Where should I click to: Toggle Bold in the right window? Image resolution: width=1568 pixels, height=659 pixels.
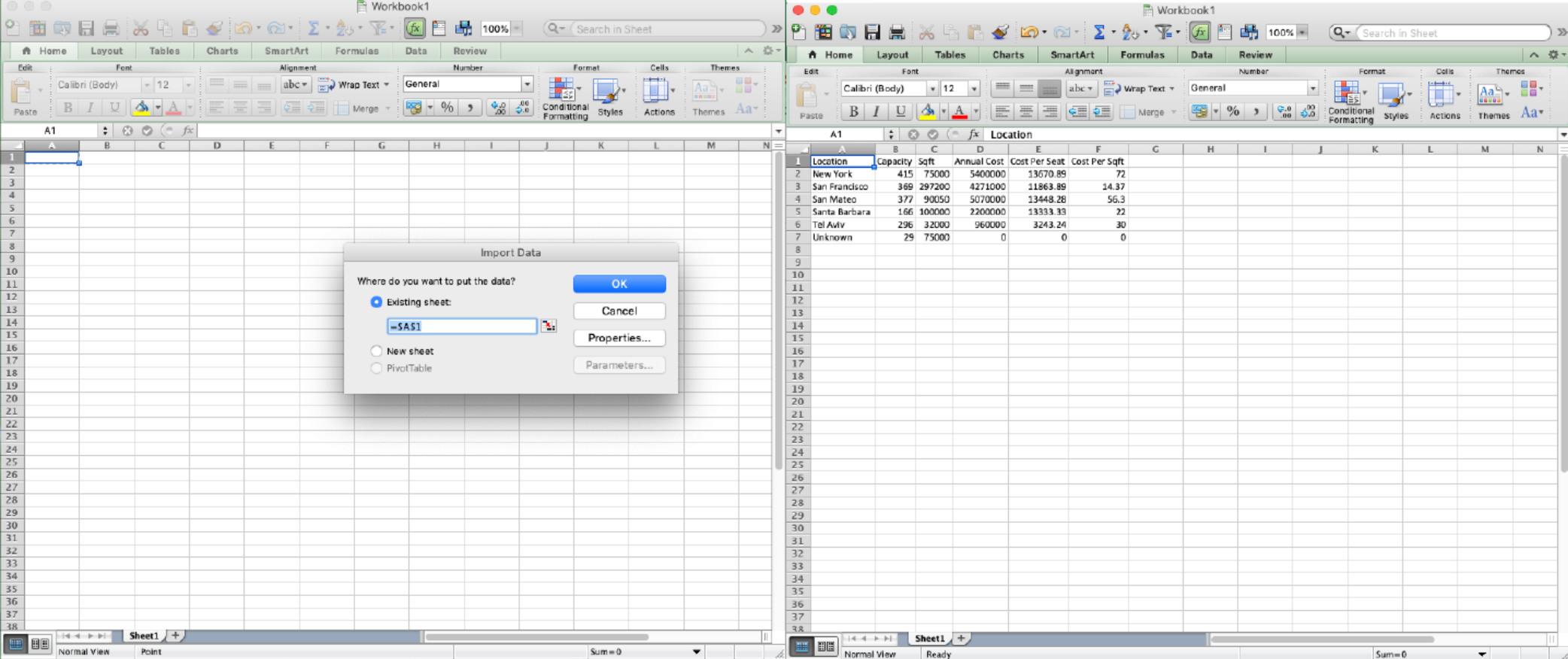pos(852,111)
